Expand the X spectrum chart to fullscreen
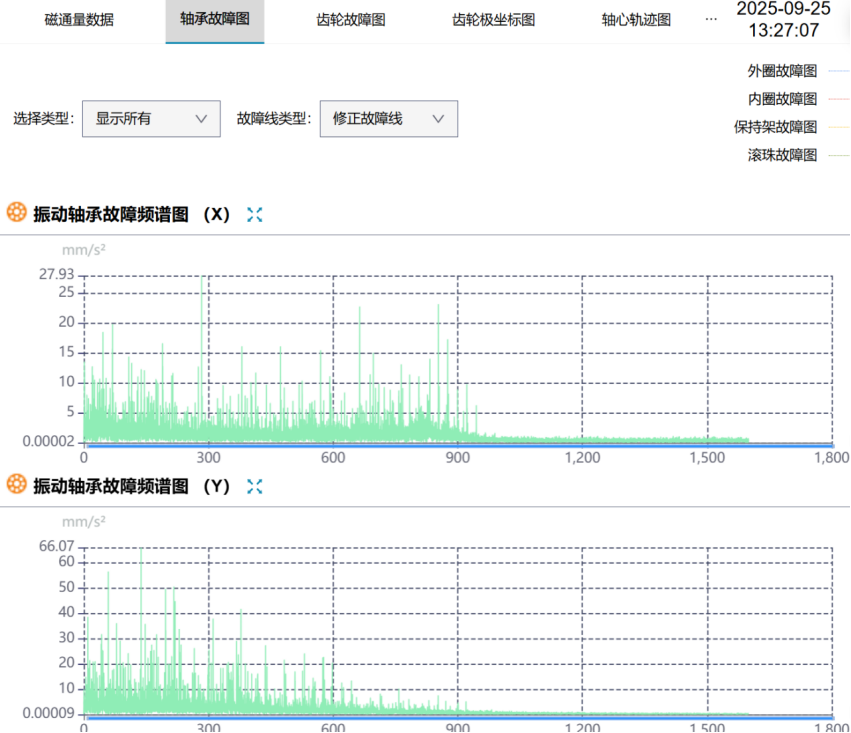This screenshot has width=851, height=733. pos(255,215)
